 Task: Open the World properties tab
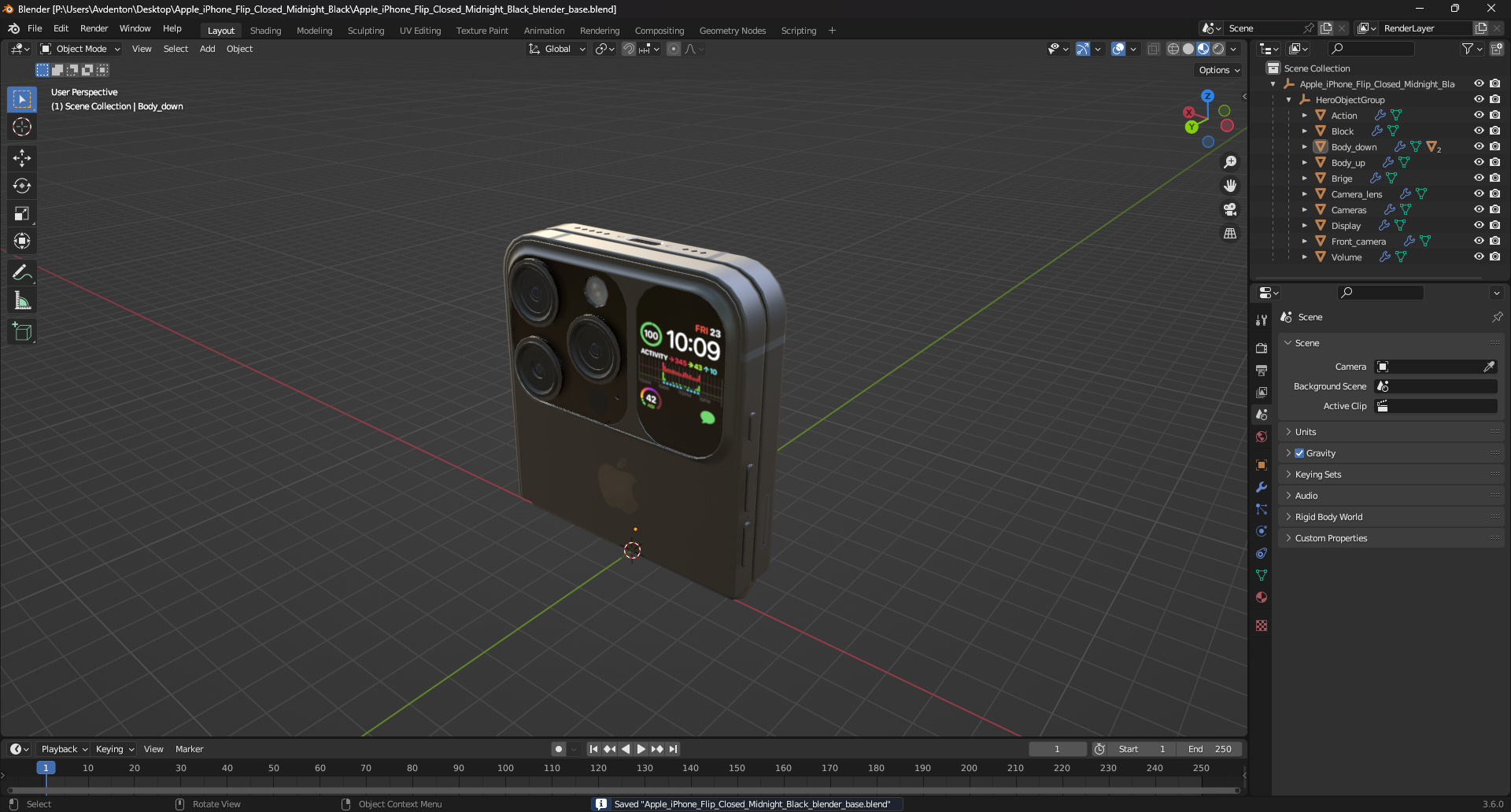click(x=1262, y=437)
